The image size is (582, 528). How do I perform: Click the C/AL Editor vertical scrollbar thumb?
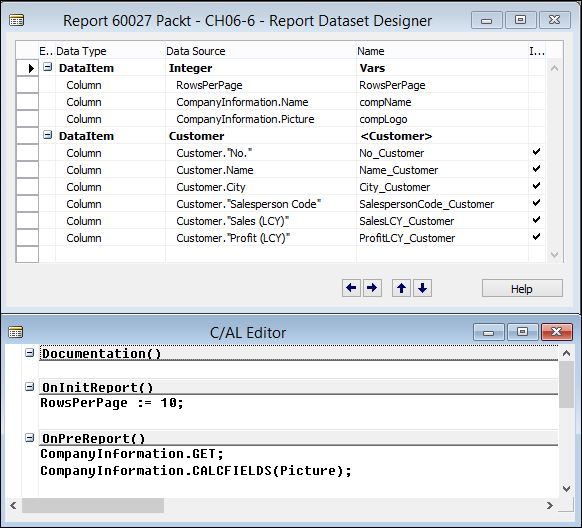click(566, 385)
